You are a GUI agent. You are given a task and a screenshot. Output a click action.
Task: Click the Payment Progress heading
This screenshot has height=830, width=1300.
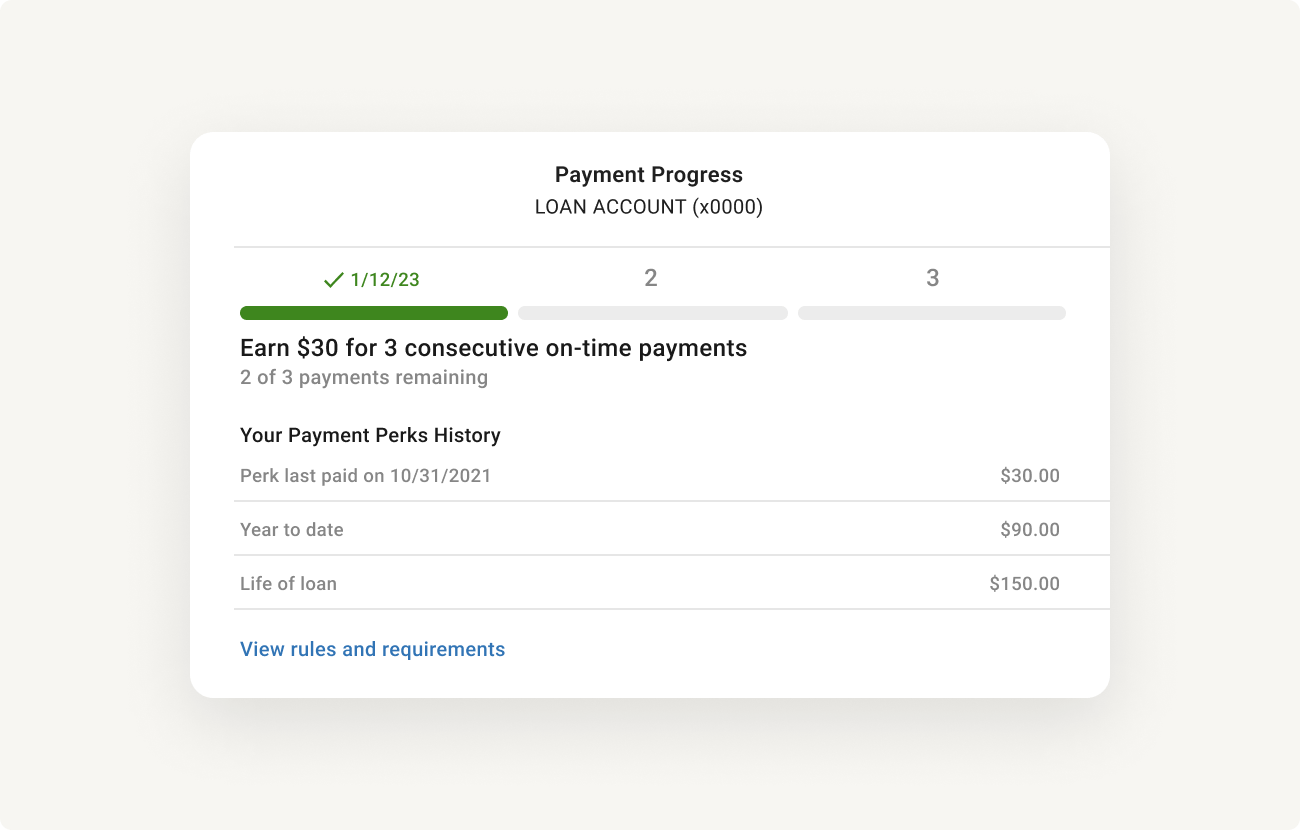(648, 174)
